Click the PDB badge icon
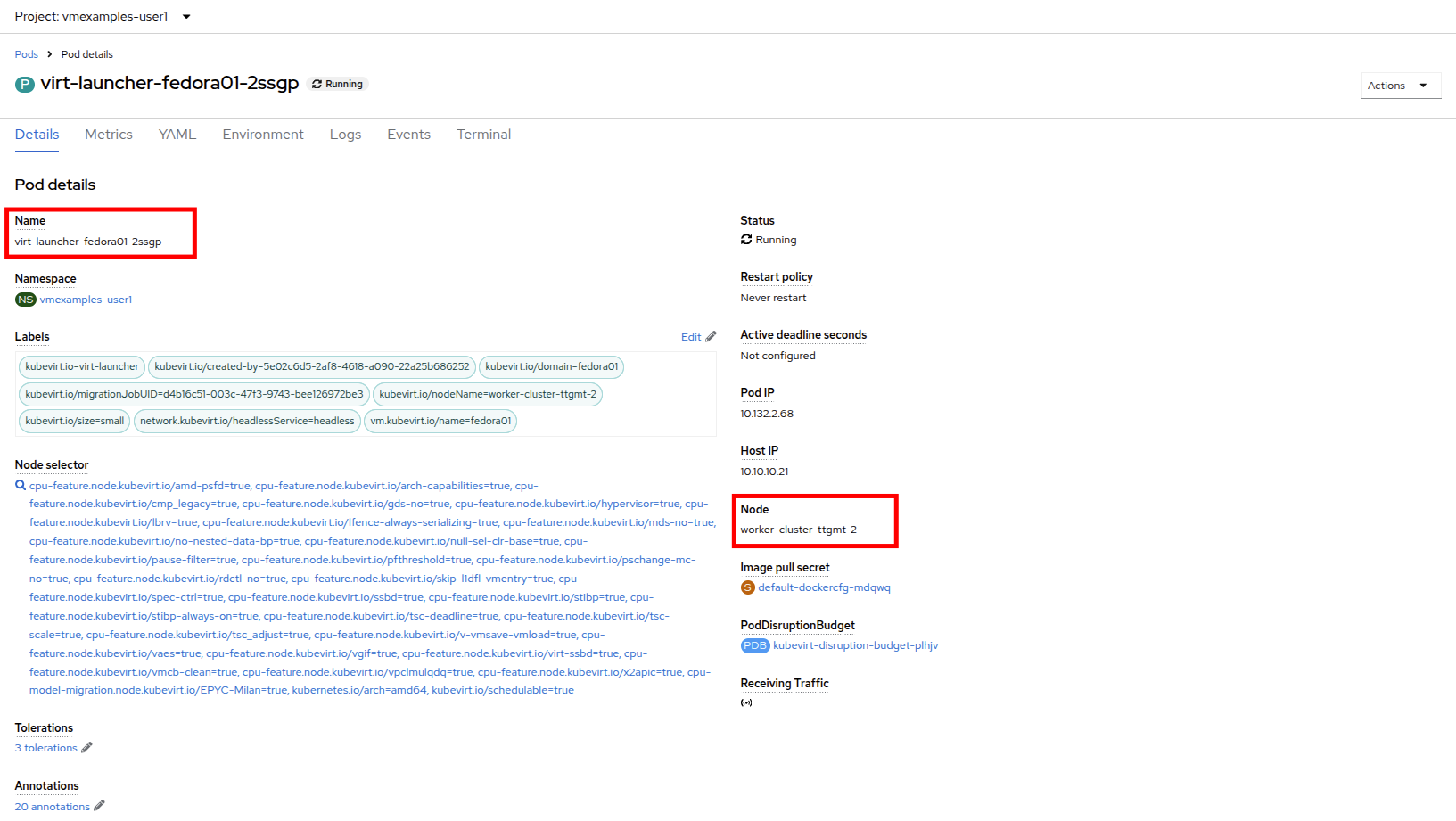 (x=754, y=645)
